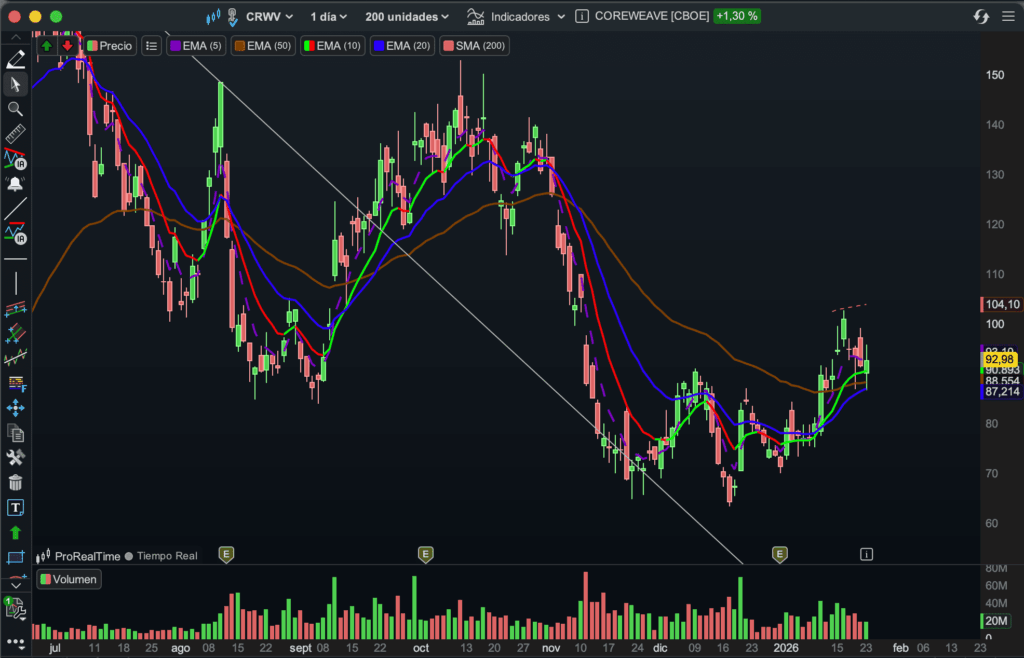Select the diagonal trend line tool
The height and width of the screenshot is (658, 1024).
click(15, 209)
